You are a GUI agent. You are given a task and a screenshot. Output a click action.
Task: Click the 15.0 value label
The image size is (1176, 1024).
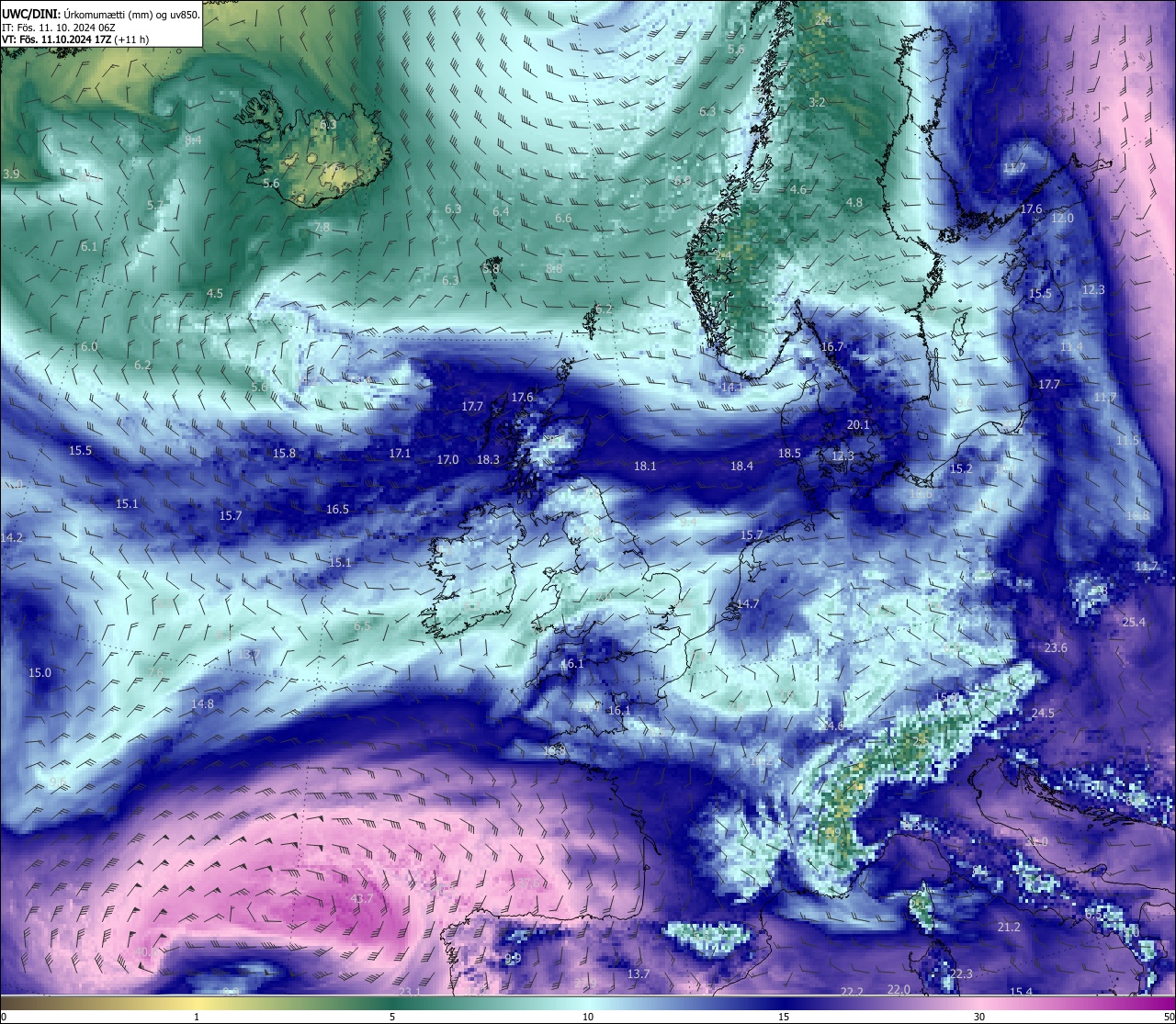40,672
